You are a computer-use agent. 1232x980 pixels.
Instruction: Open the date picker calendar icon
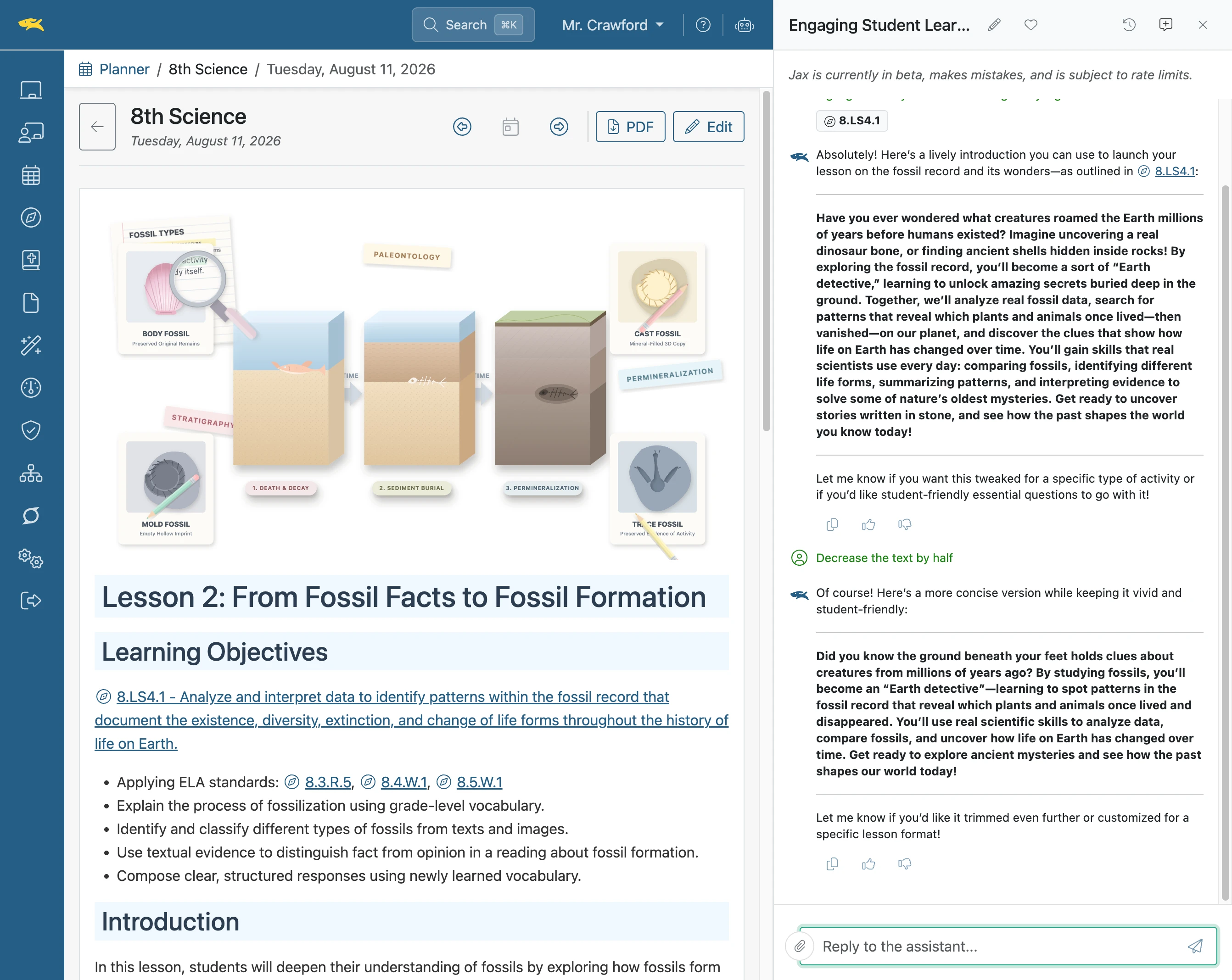point(510,126)
